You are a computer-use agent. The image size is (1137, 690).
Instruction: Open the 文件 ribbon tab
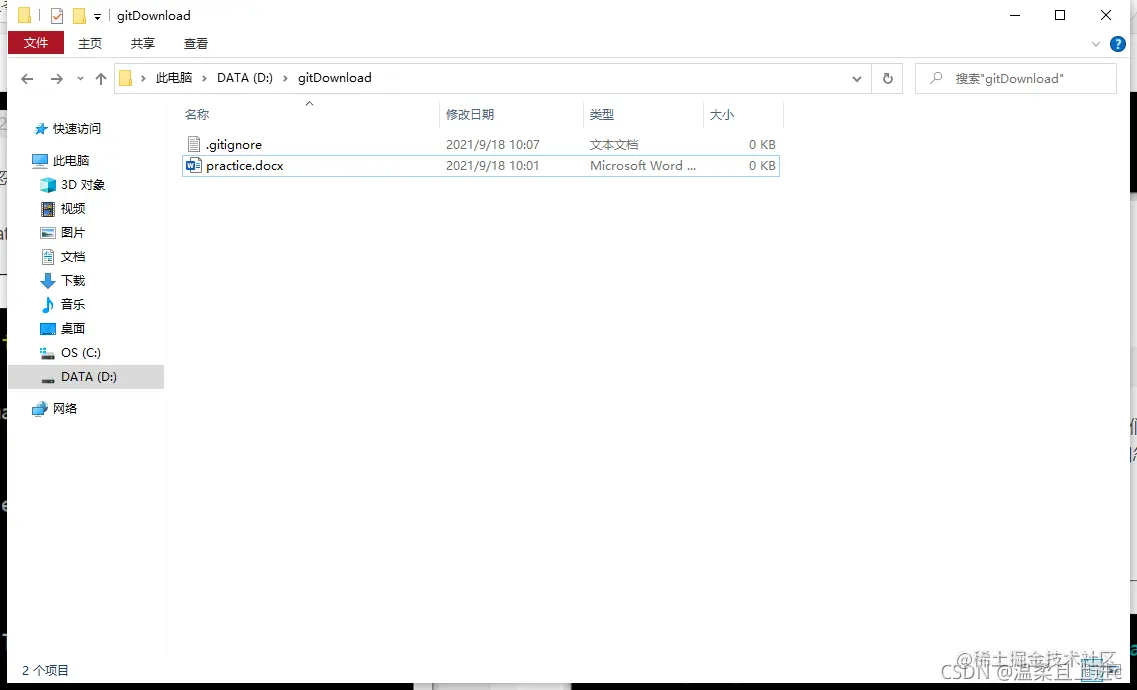coord(36,43)
